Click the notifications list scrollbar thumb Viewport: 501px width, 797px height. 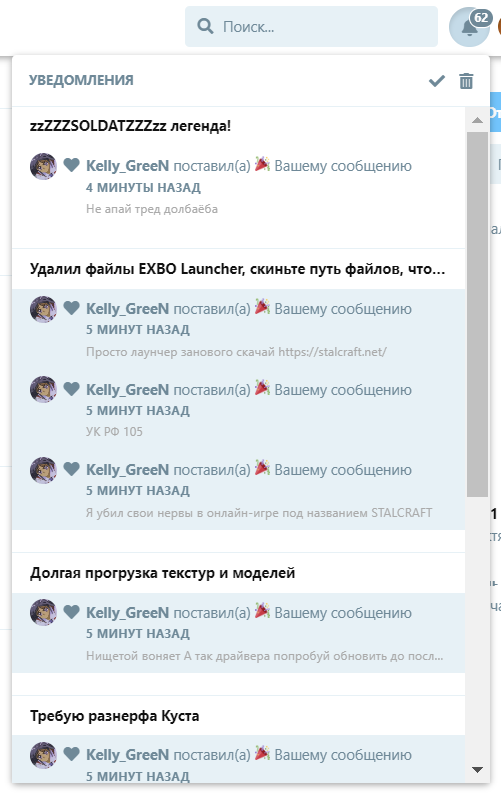tap(477, 314)
